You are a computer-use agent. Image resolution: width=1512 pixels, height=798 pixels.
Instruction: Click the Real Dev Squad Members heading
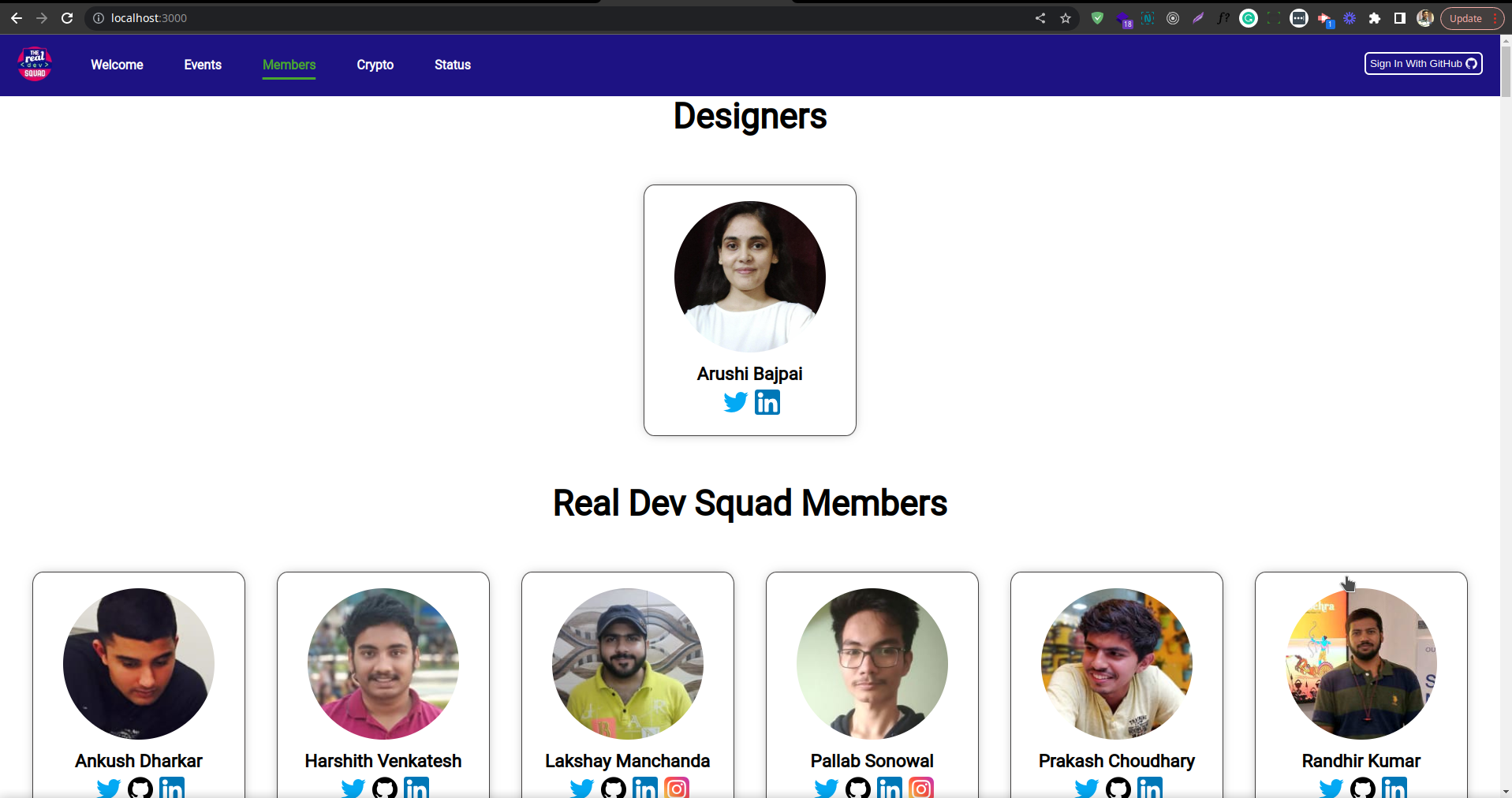point(750,503)
